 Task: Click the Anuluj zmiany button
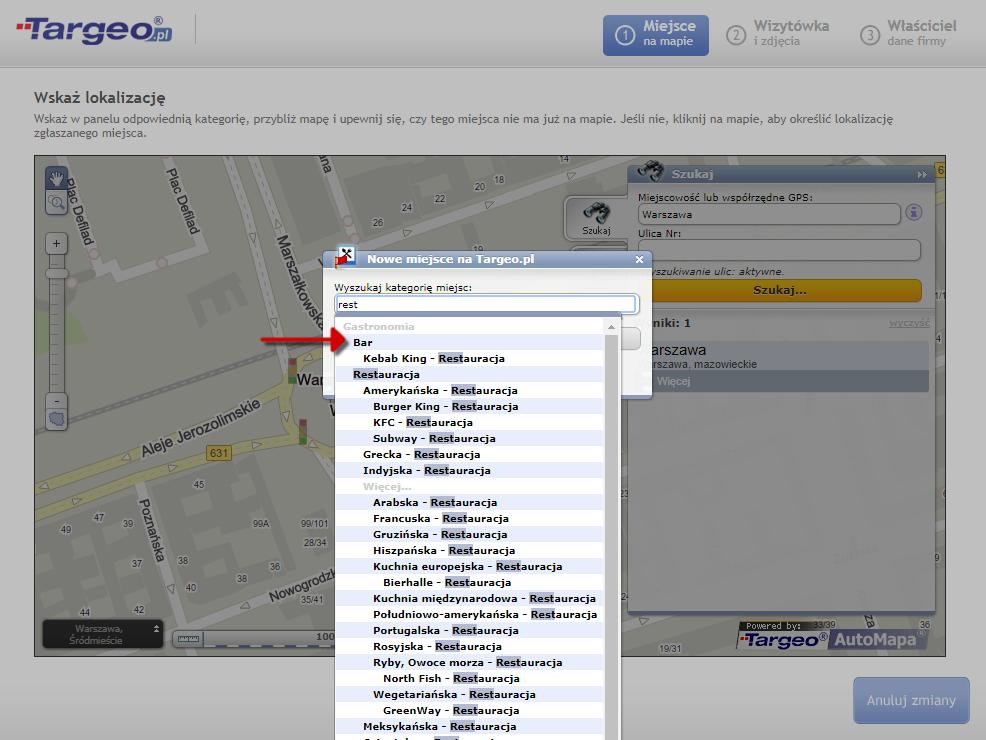(x=911, y=700)
